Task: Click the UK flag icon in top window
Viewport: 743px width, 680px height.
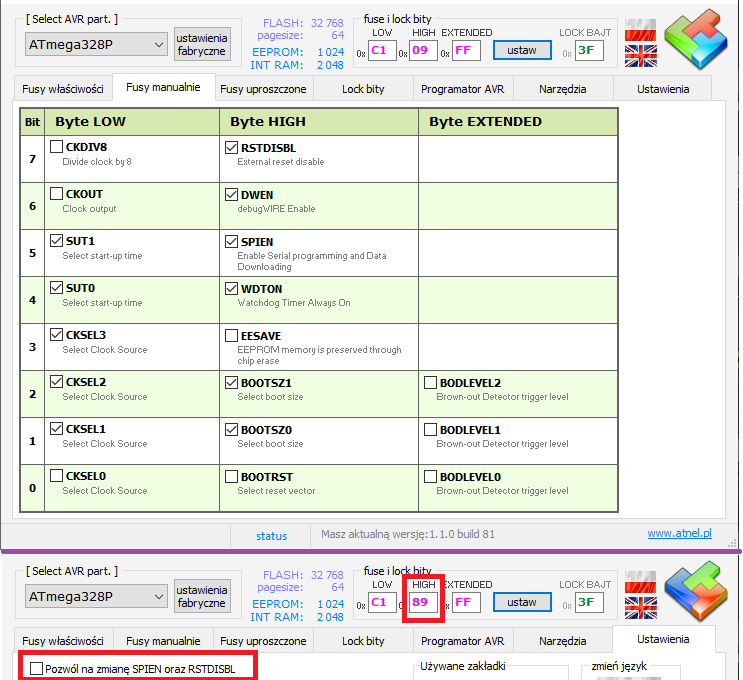Action: (640, 55)
